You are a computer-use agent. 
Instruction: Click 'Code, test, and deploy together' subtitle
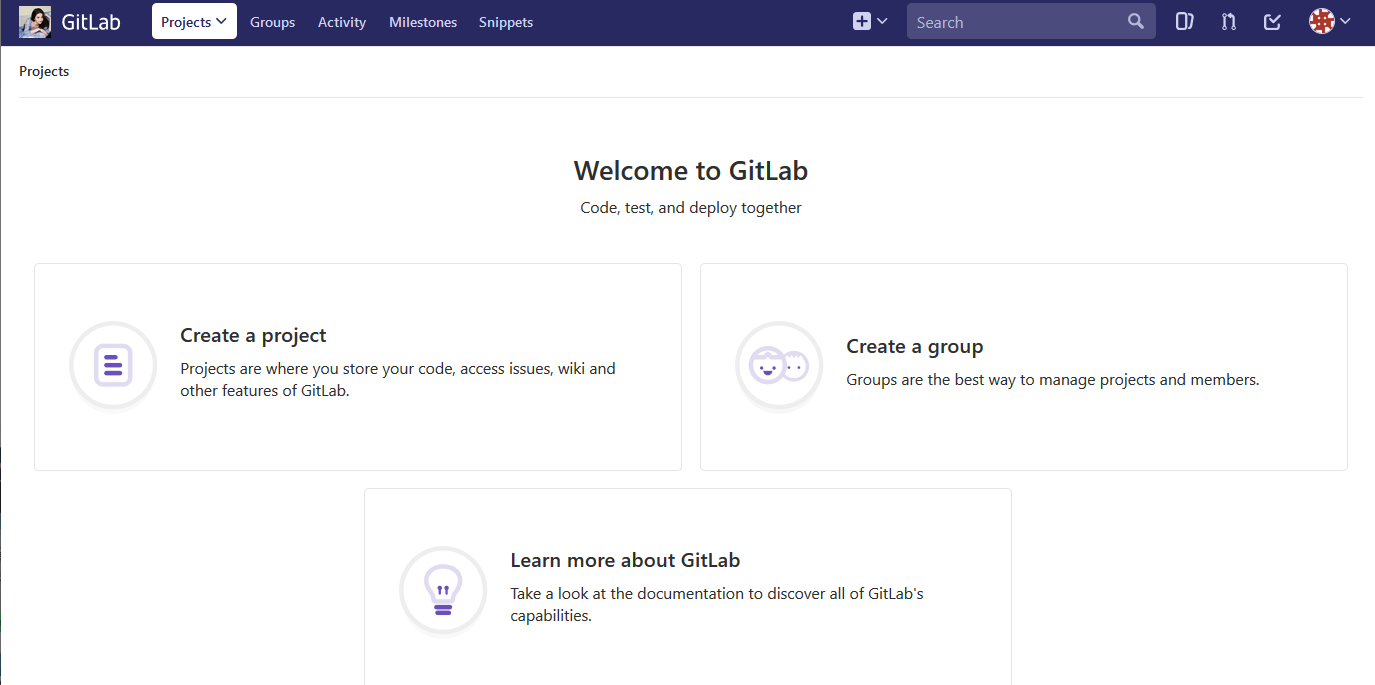pyautogui.click(x=691, y=208)
